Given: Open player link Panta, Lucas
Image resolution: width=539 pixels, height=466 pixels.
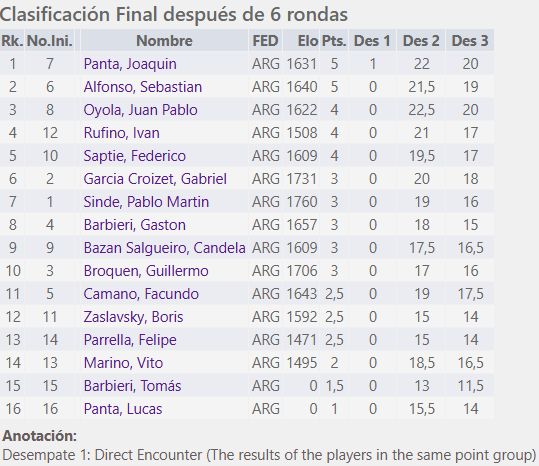Looking at the screenshot, I should [123, 409].
